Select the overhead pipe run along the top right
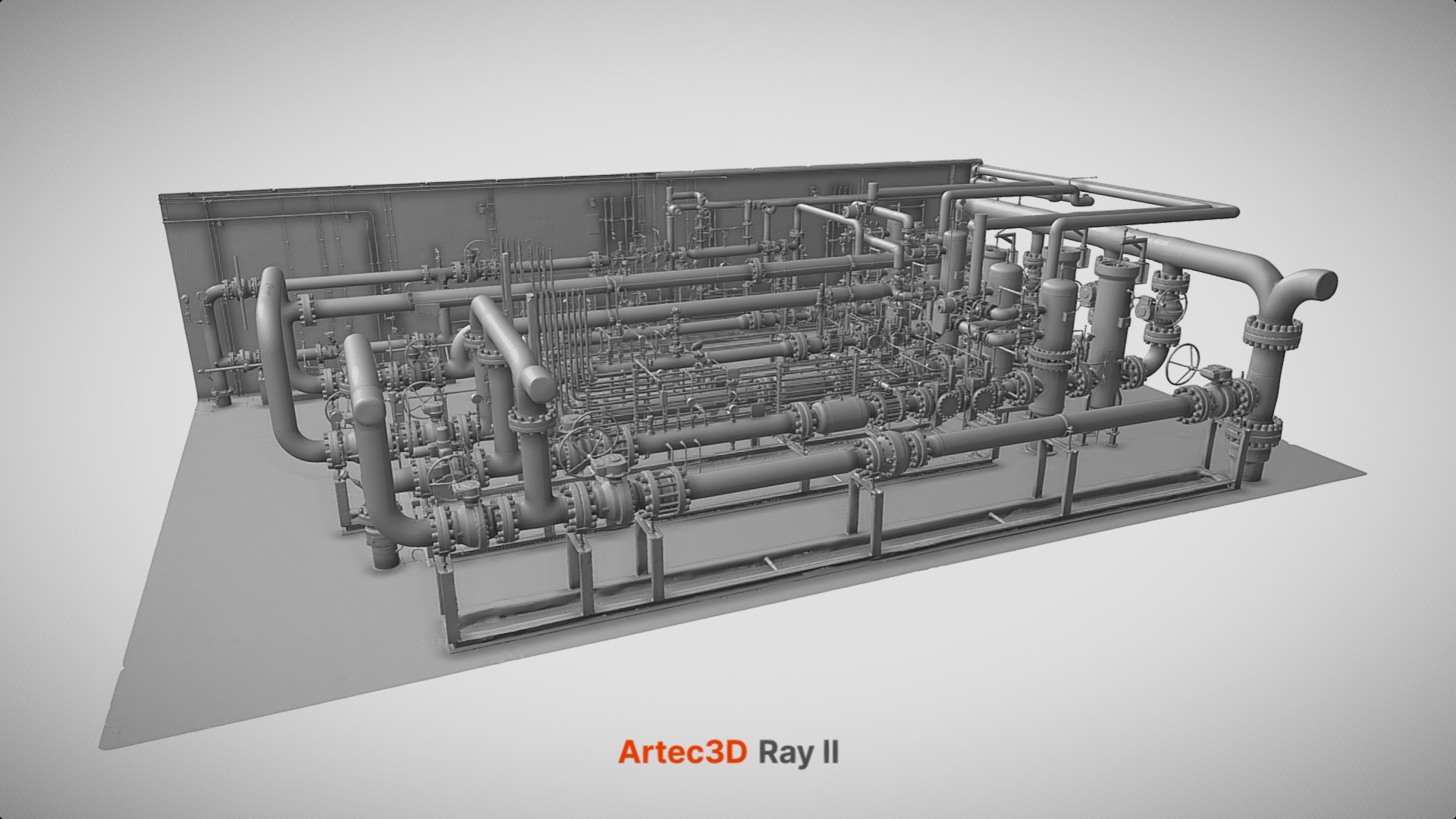This screenshot has height=819, width=1456. pos(1100,190)
